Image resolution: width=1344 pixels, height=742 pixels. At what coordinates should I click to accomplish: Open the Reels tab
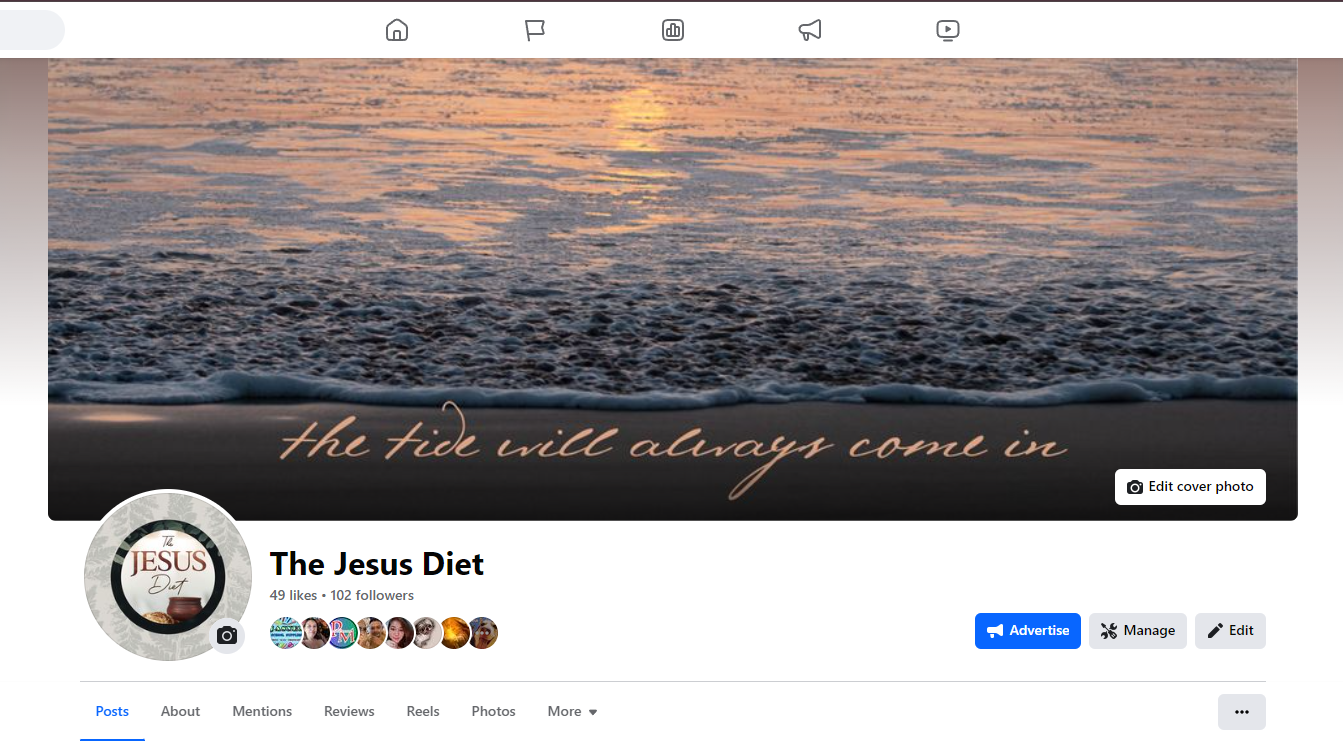[423, 712]
